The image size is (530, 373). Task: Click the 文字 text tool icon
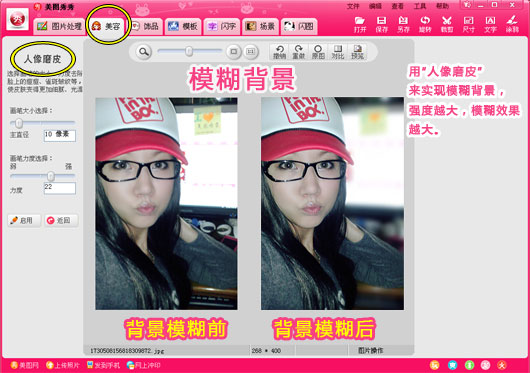[x=490, y=24]
